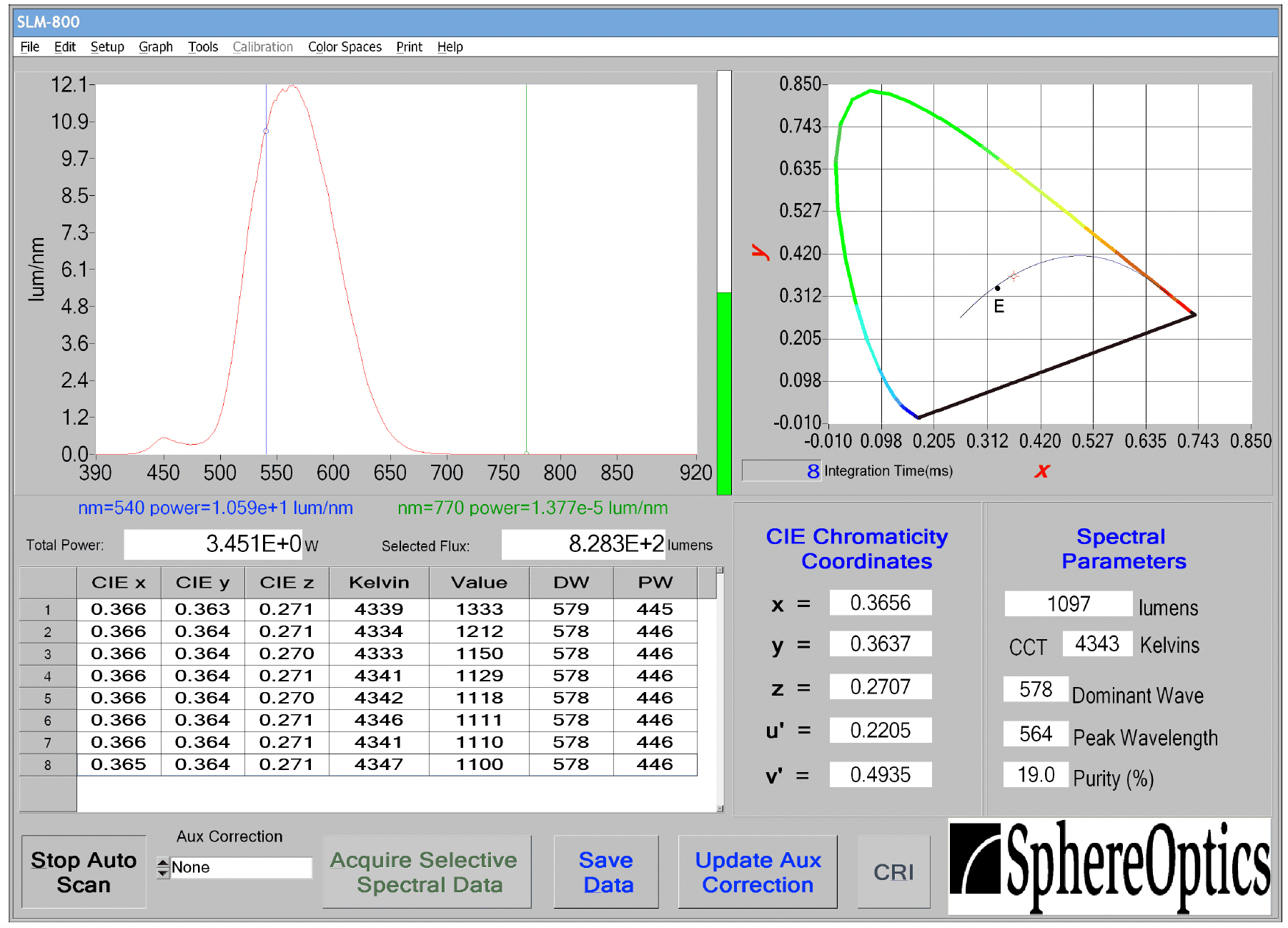This screenshot has height=928, width=1288.
Task: Click Kelvin cell value 4347
Action: 379,764
